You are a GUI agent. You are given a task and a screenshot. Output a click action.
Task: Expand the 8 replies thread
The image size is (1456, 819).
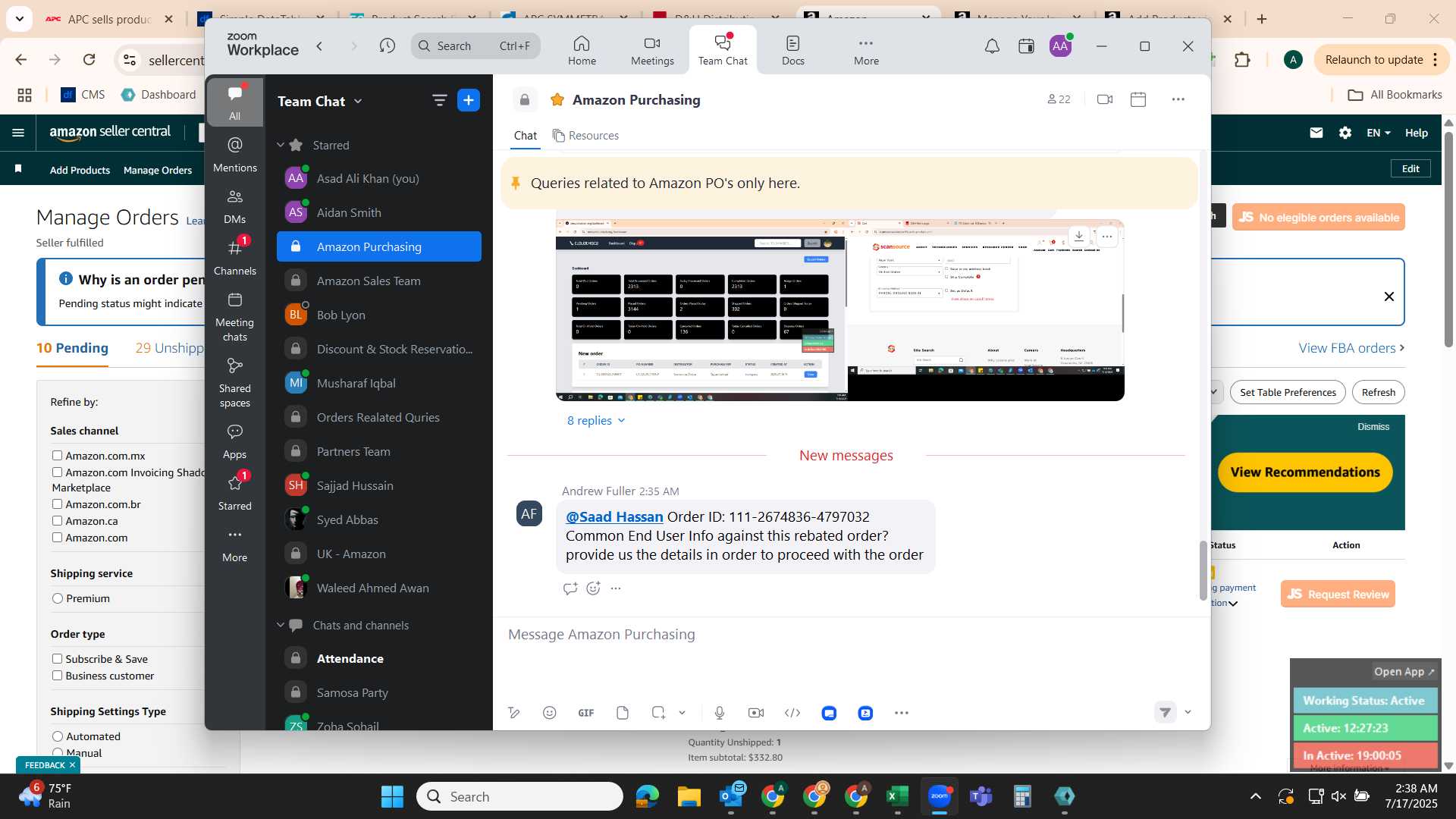tap(596, 420)
